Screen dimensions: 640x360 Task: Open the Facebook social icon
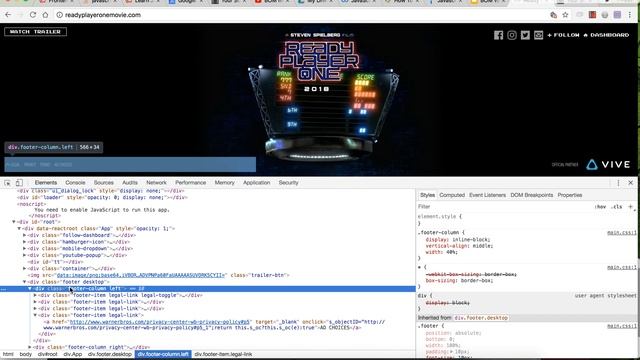click(498, 35)
